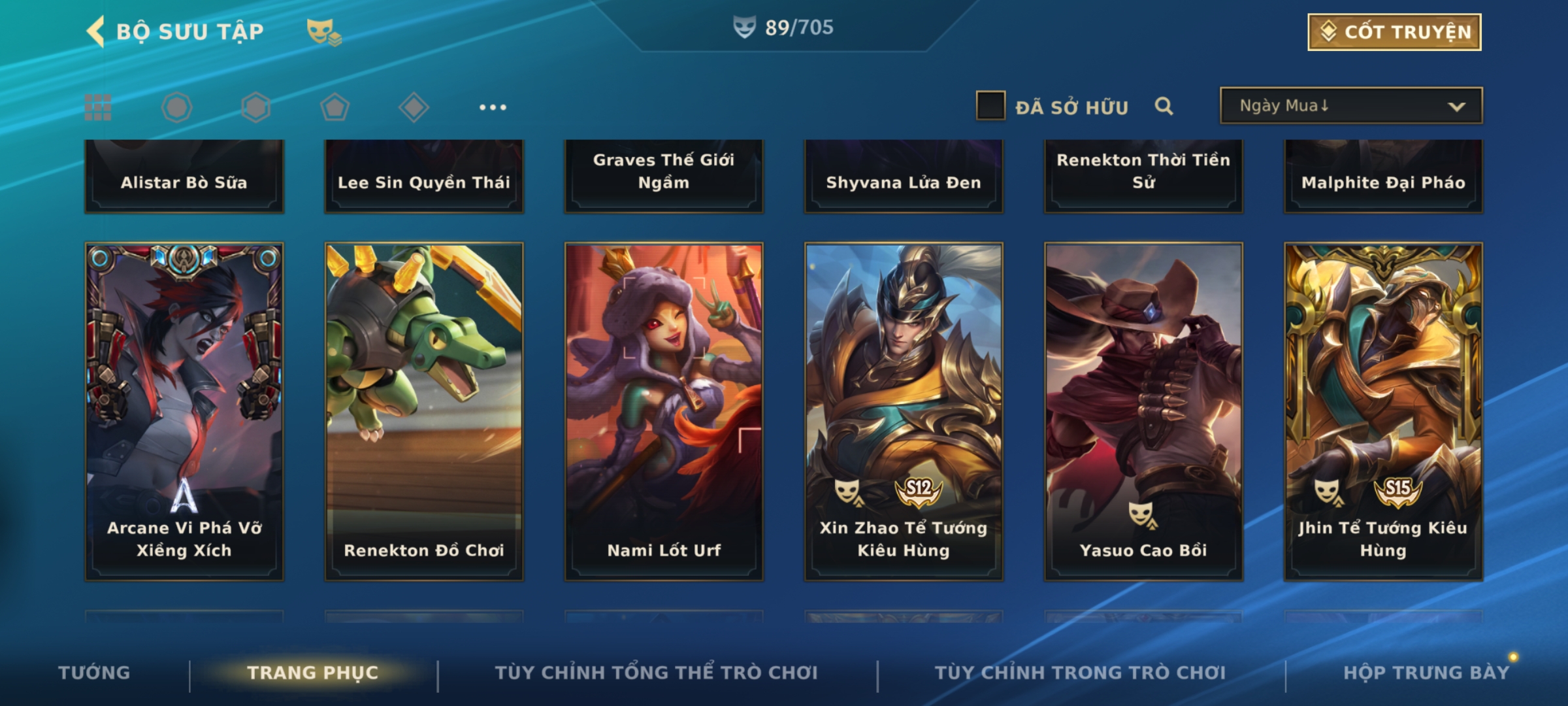The image size is (1568, 706).
Task: Open the search magnifier icon
Action: pyautogui.click(x=1164, y=106)
